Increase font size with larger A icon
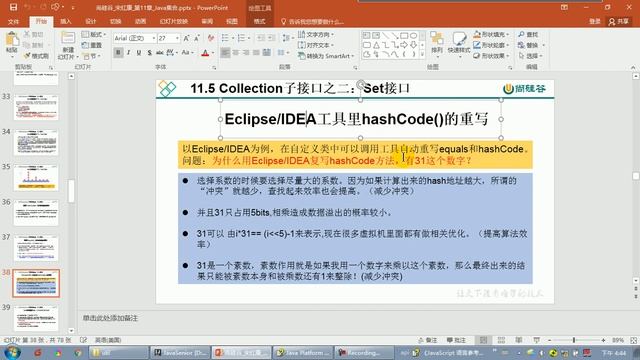 [186, 38]
